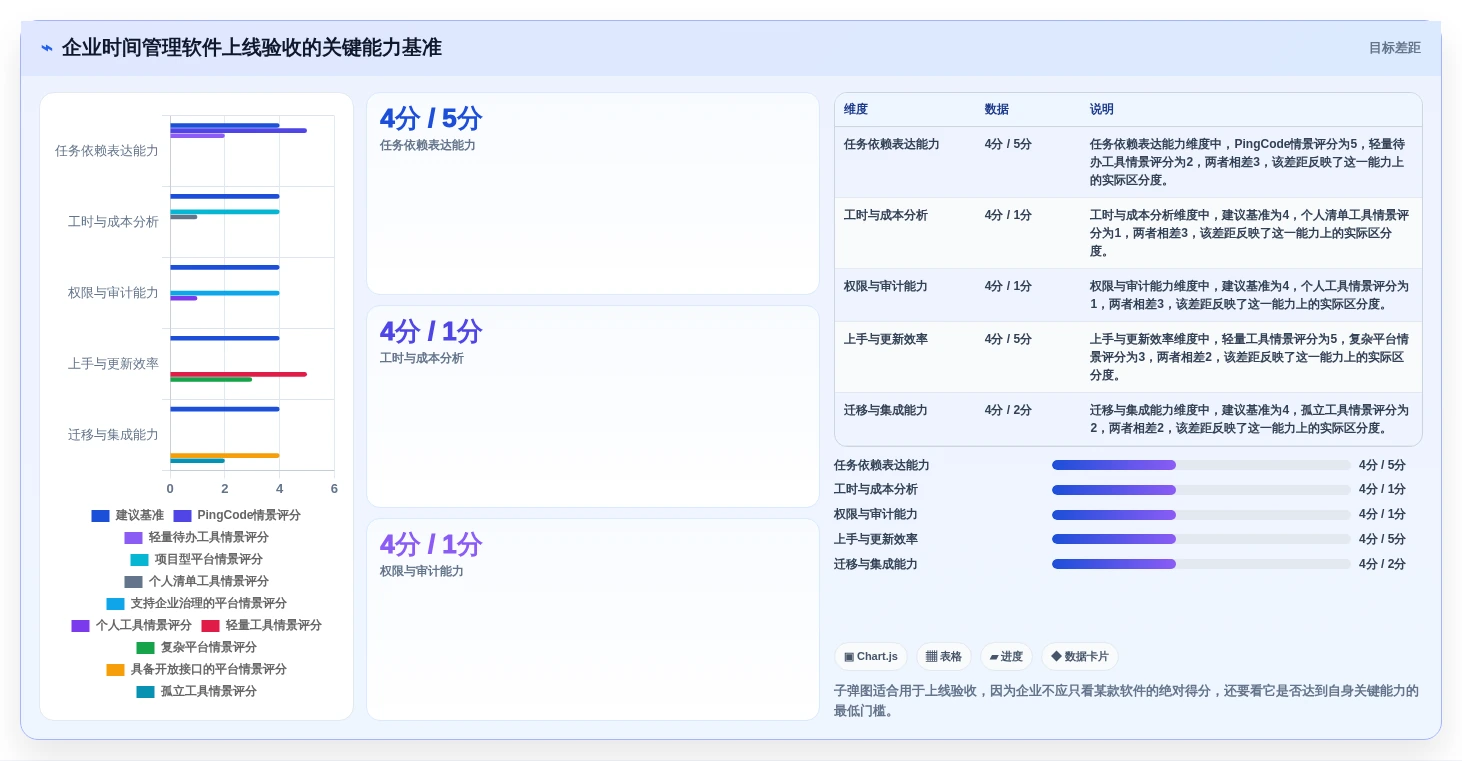
Task: Toggle 具备开放接口的平台情景评分 legend entry
Action: click(196, 670)
